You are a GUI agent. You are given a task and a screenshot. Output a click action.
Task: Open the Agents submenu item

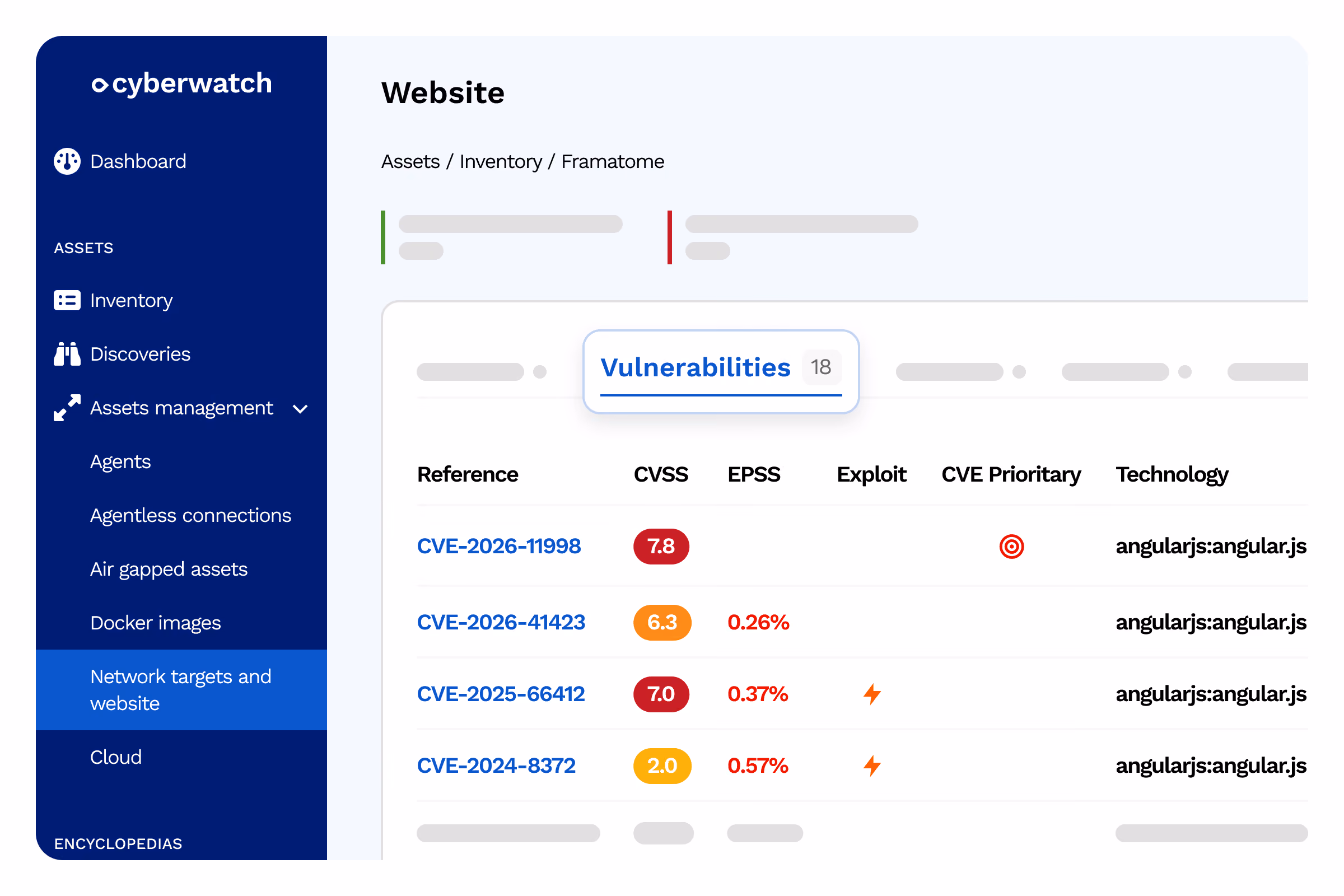point(120,461)
